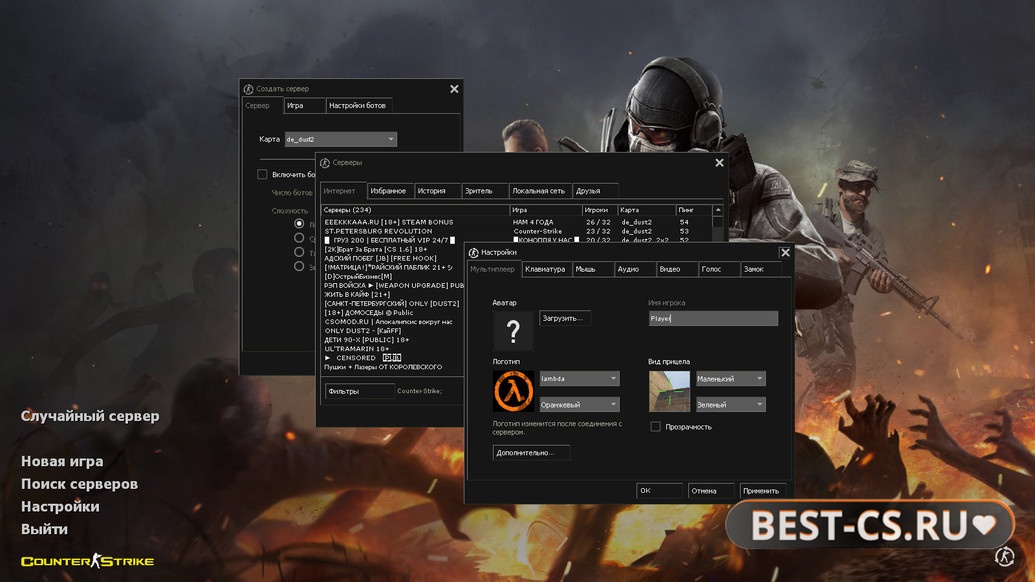
Task: Enable the Включить ботов checkbox in Создать сервер
Action: coord(262,174)
